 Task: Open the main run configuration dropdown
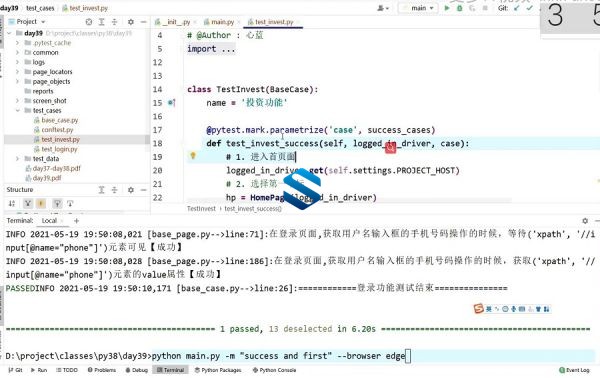click(x=418, y=8)
